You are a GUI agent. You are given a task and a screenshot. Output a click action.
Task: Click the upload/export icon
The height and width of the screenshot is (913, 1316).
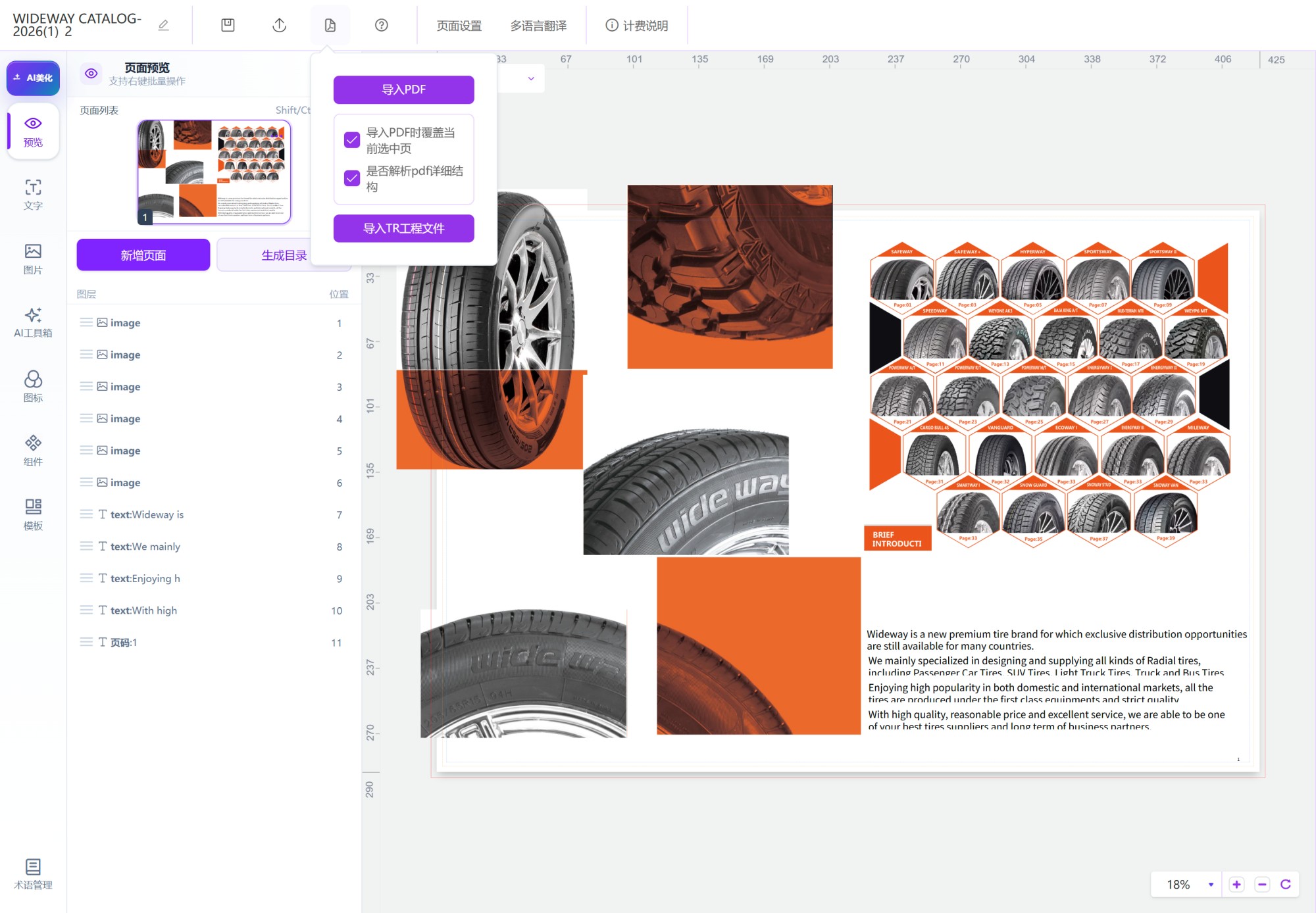click(279, 25)
